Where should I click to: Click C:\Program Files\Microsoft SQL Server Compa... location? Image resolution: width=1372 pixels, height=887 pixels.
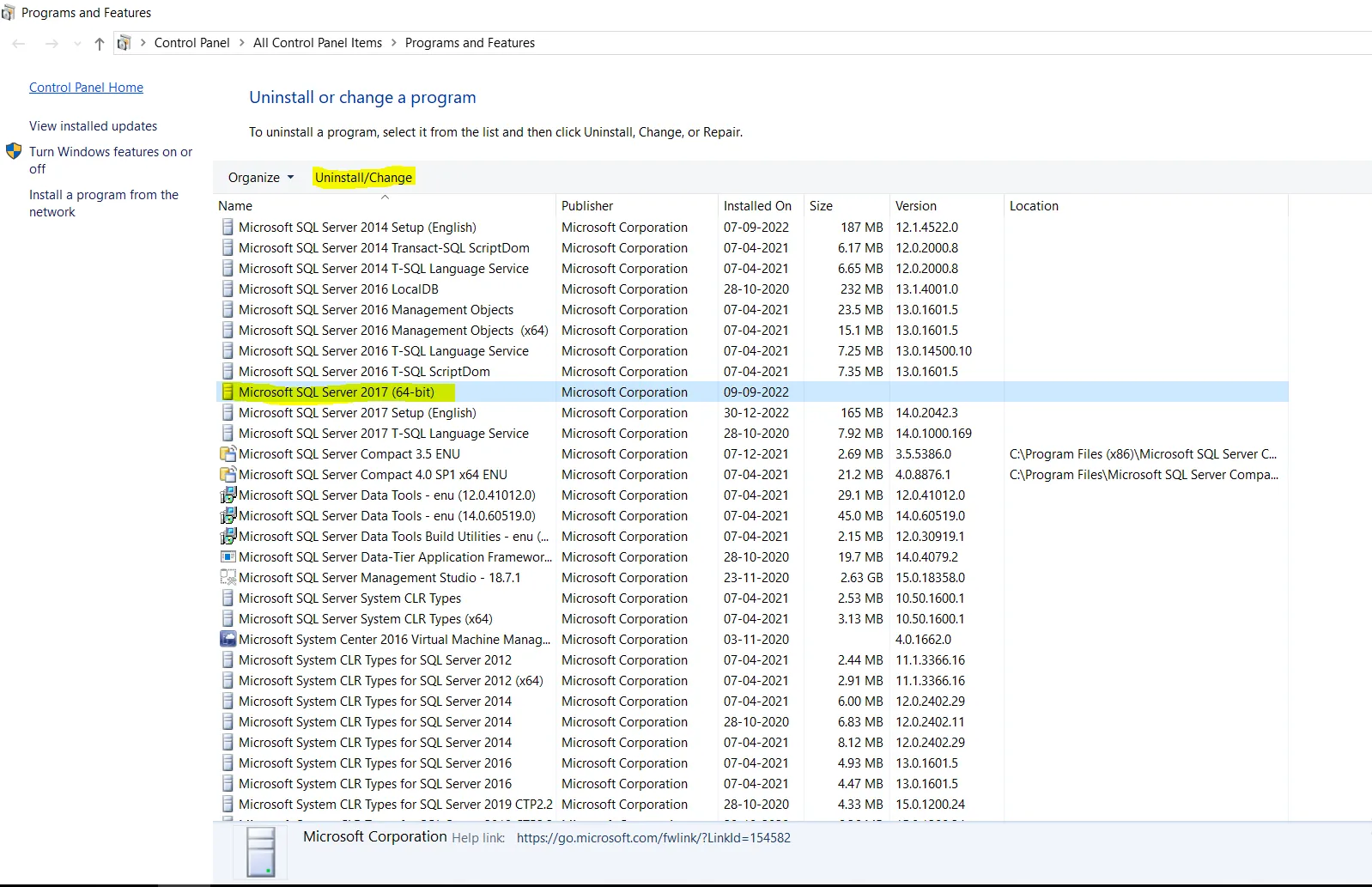point(1144,475)
